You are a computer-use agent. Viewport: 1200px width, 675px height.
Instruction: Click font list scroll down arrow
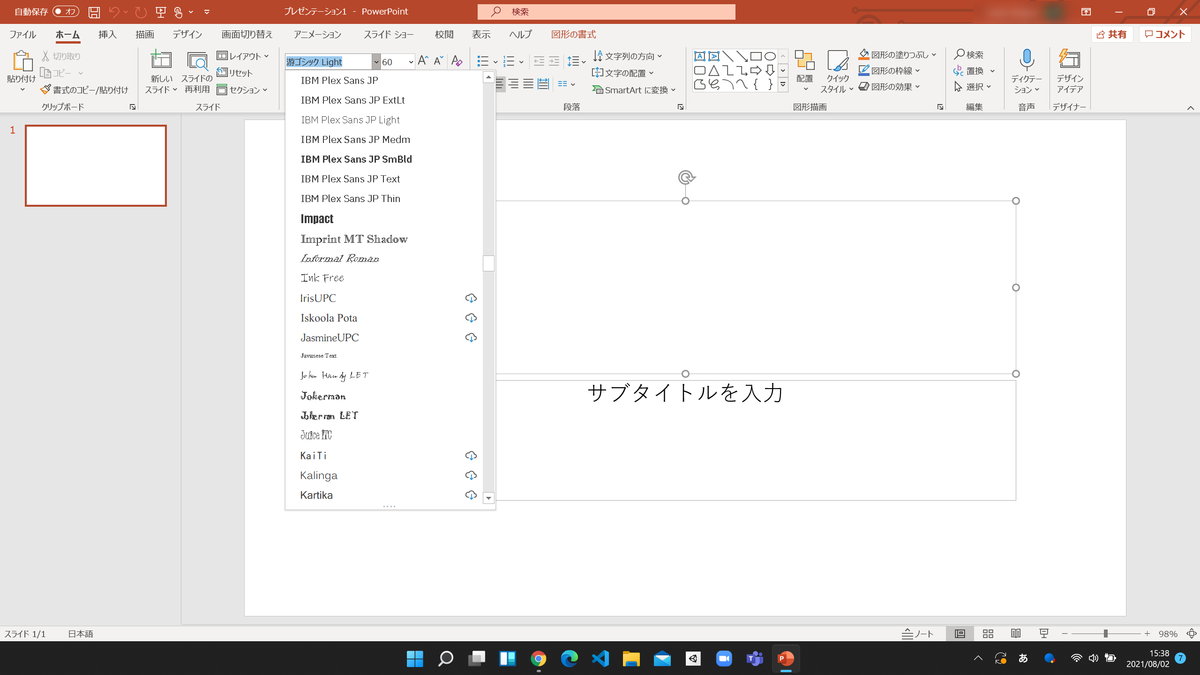pos(489,497)
